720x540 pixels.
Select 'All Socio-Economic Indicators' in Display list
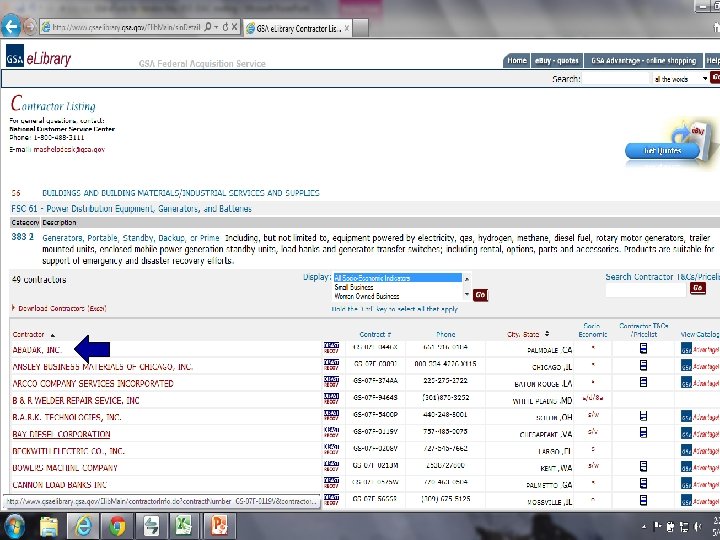pos(398,278)
